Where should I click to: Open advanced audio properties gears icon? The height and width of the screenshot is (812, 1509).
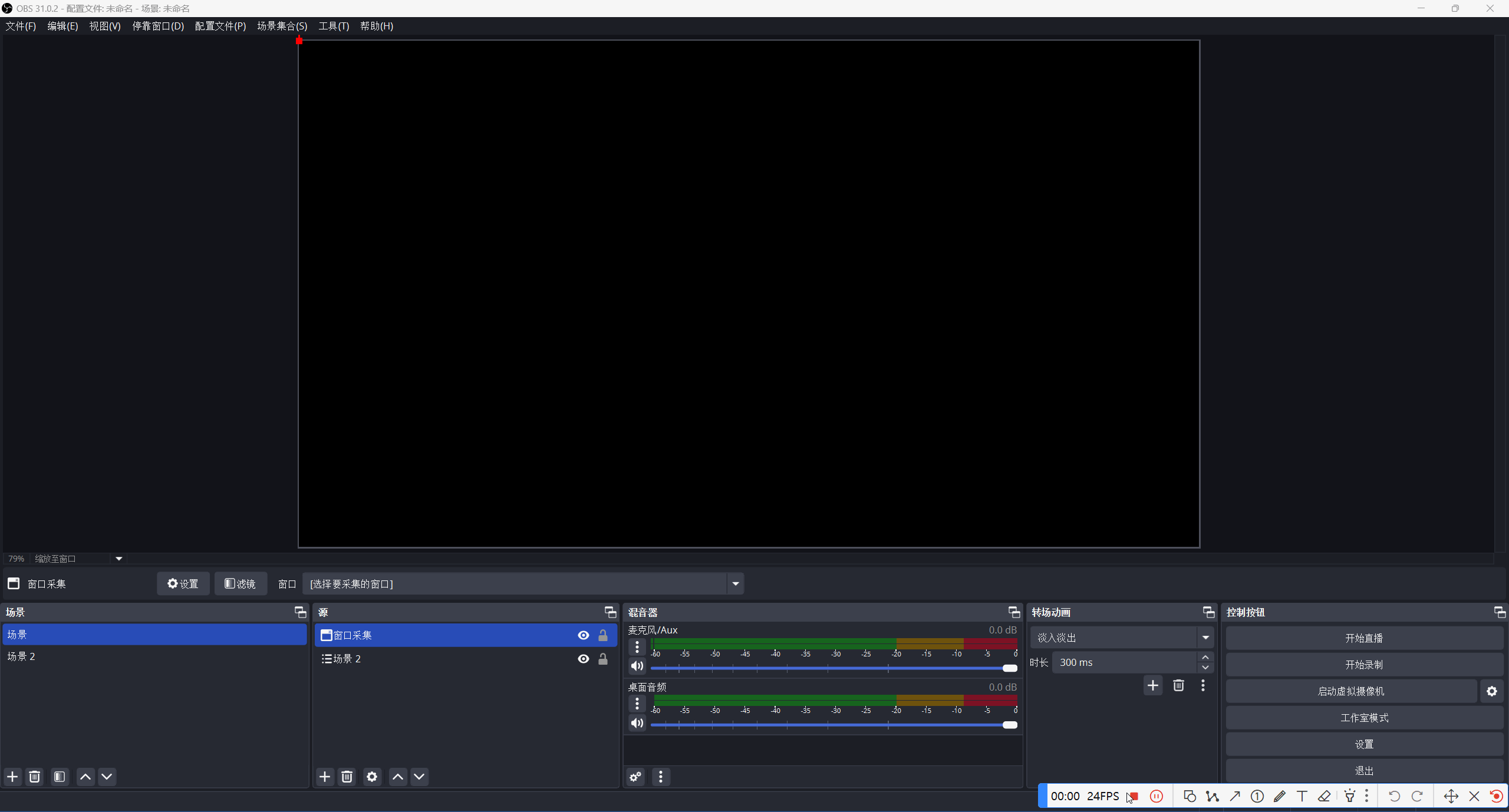[635, 777]
